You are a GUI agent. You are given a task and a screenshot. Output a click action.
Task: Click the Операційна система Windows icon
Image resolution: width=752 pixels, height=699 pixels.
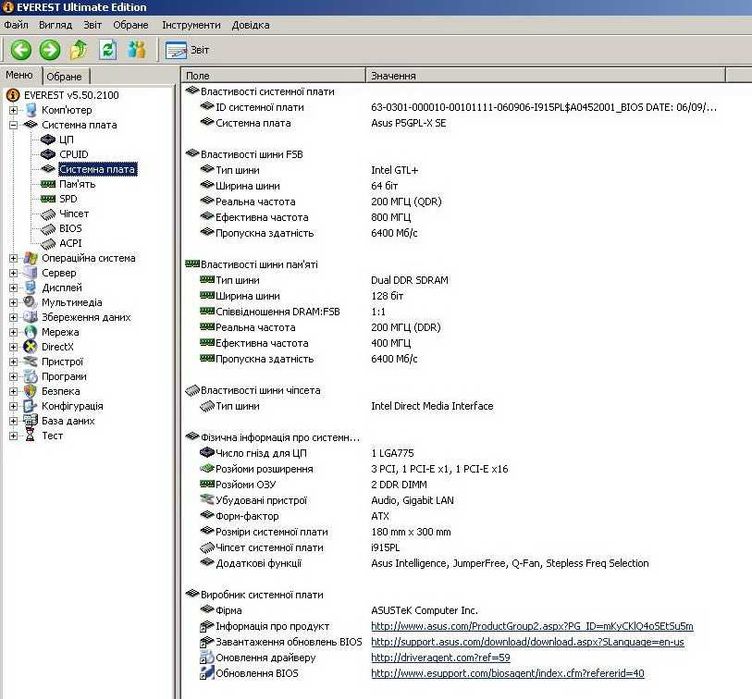pyautogui.click(x=31, y=258)
